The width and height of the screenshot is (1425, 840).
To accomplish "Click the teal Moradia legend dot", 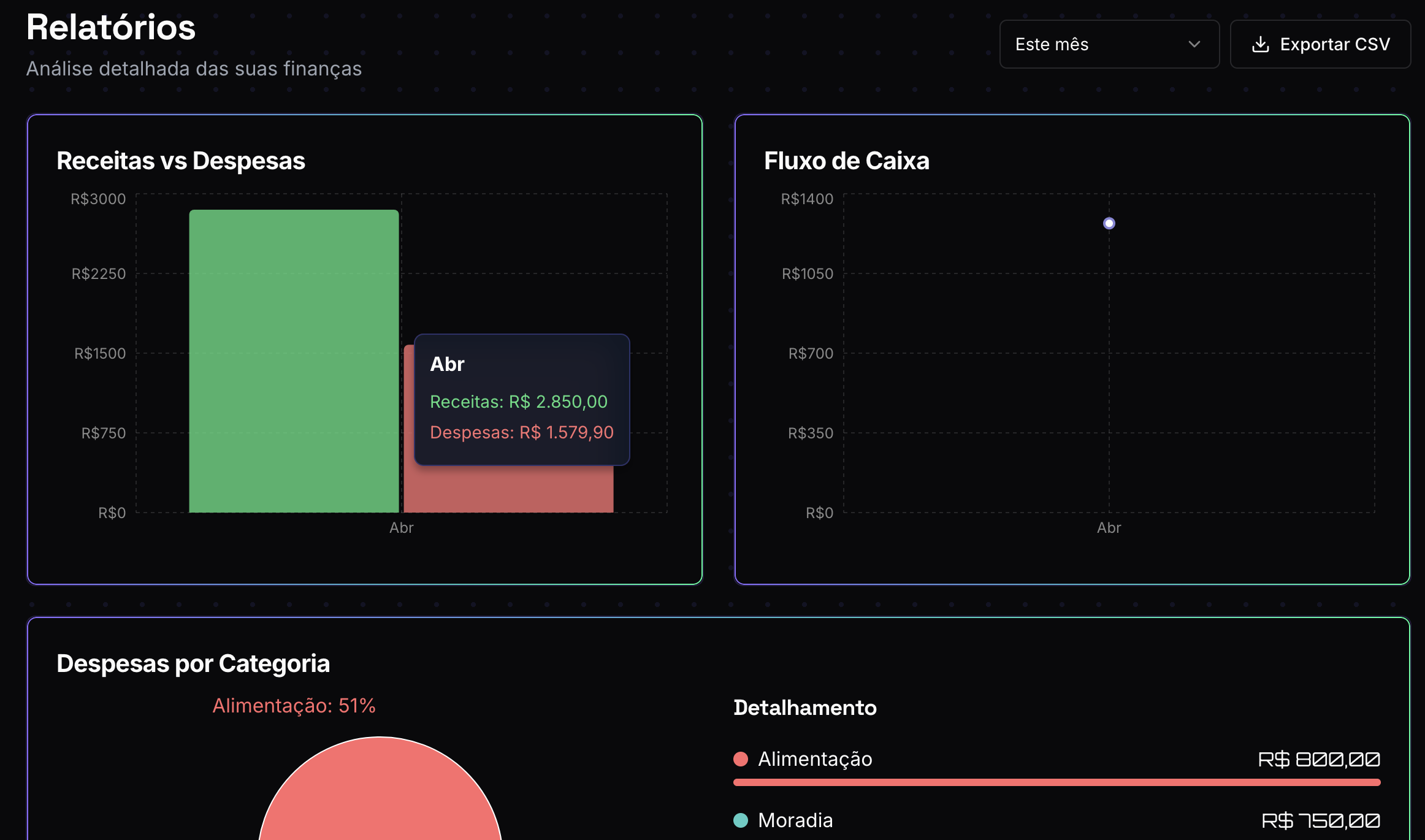I will [741, 820].
